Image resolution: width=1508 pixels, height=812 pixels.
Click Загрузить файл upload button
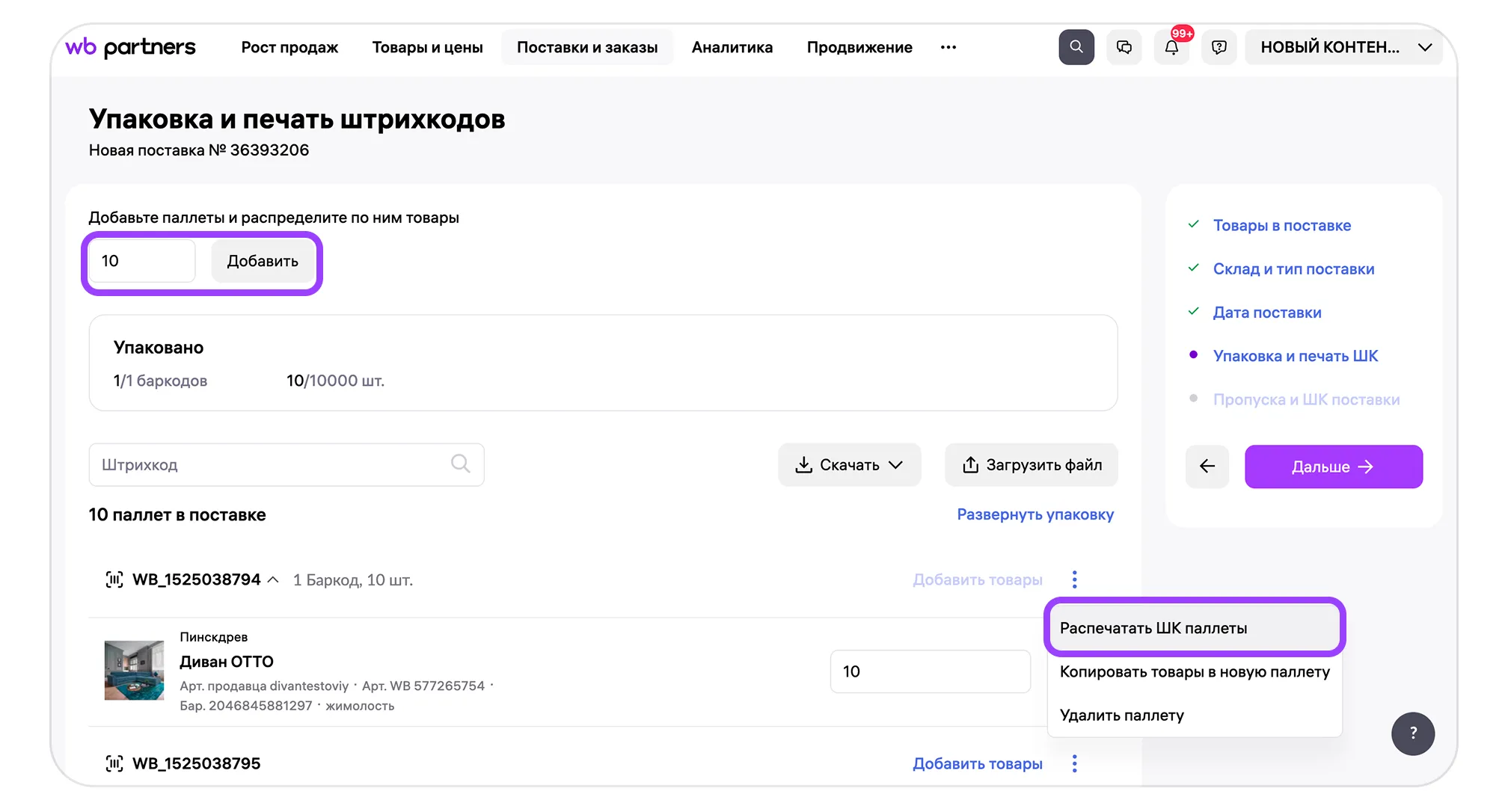coord(1031,465)
